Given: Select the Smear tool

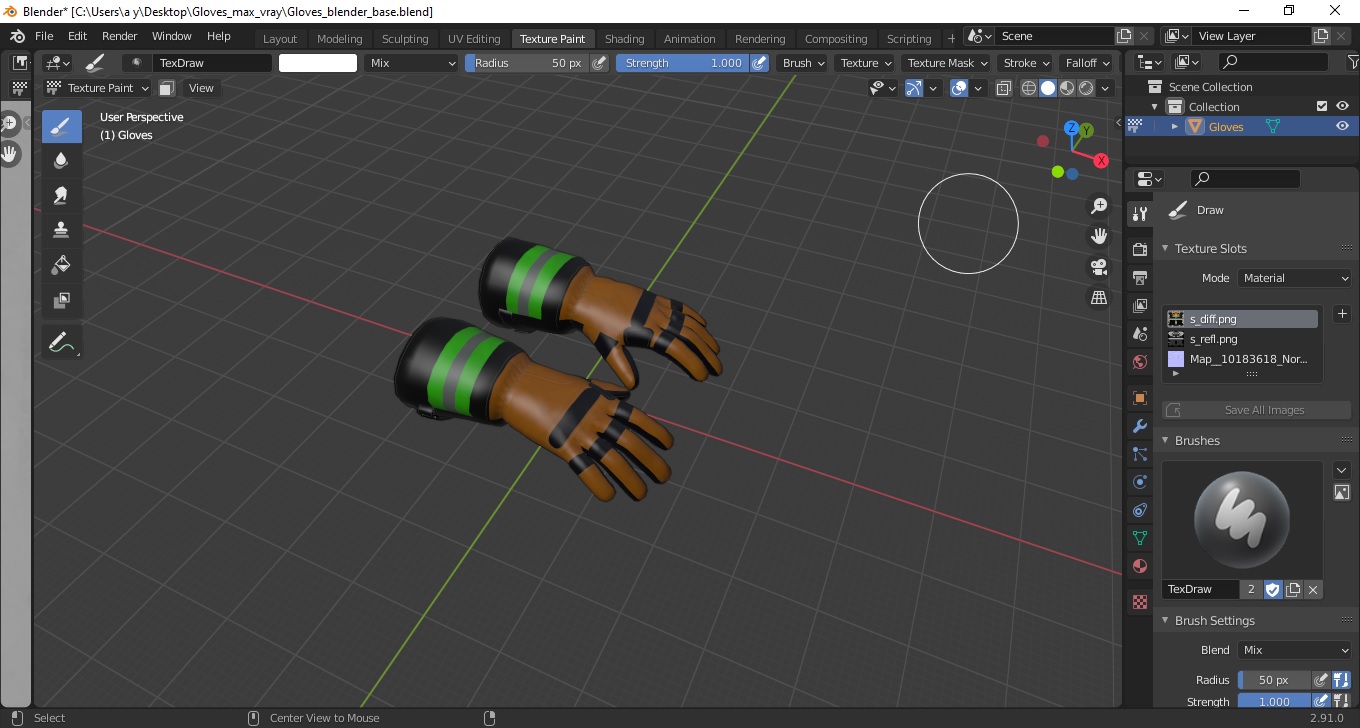Looking at the screenshot, I should (x=61, y=195).
